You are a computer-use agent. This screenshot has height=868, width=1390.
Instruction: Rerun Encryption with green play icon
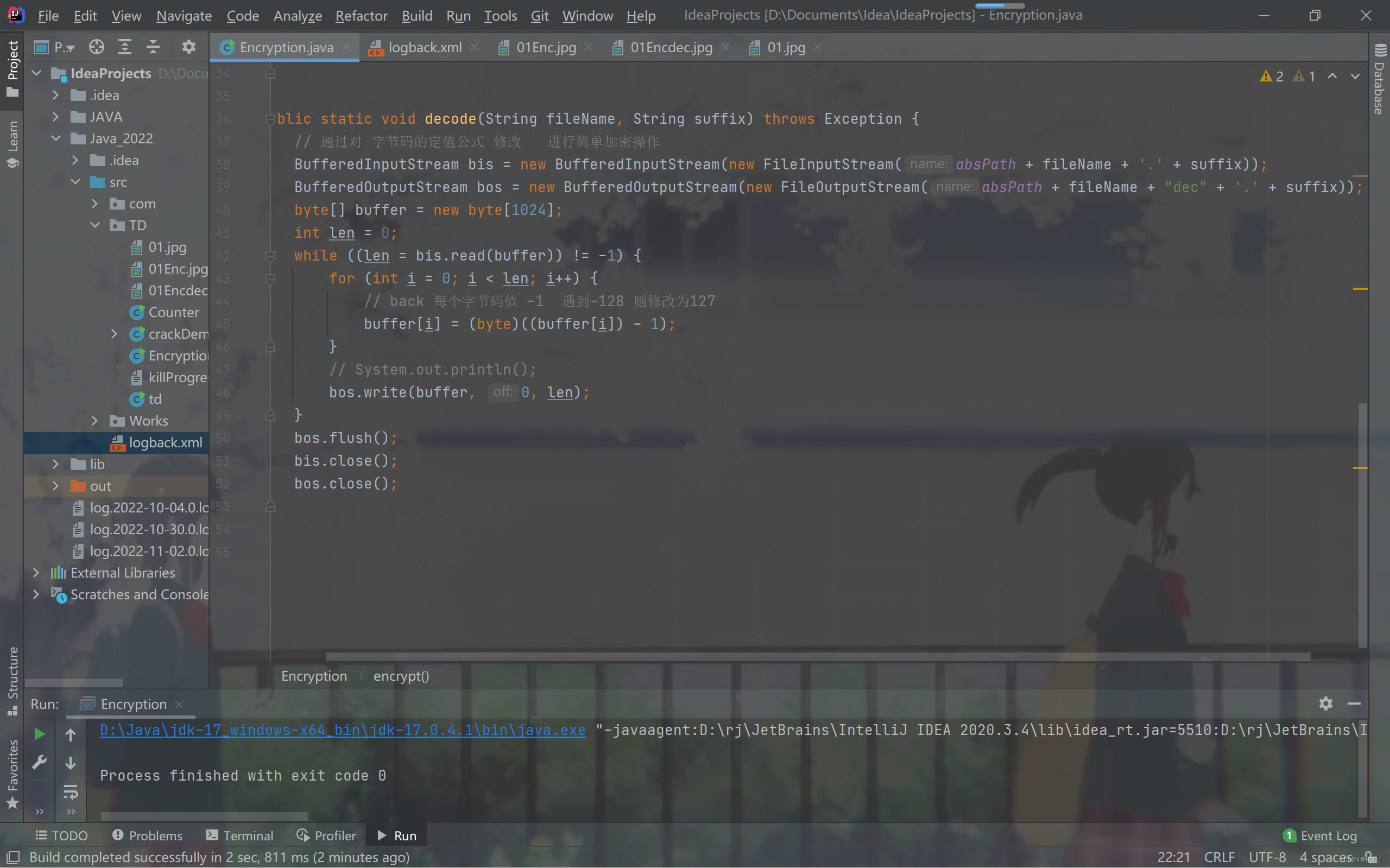click(x=39, y=734)
